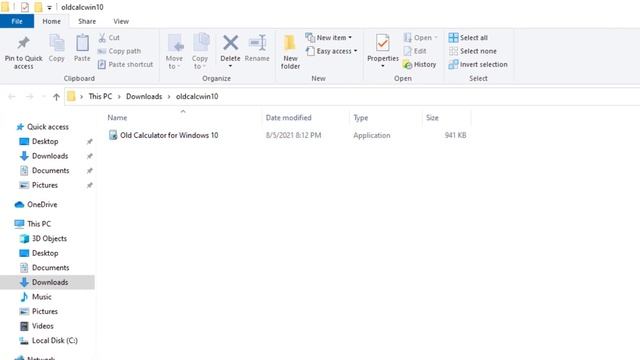Switch to the View ribbon tab
Image resolution: width=640 pixels, height=360 pixels.
pos(121,21)
